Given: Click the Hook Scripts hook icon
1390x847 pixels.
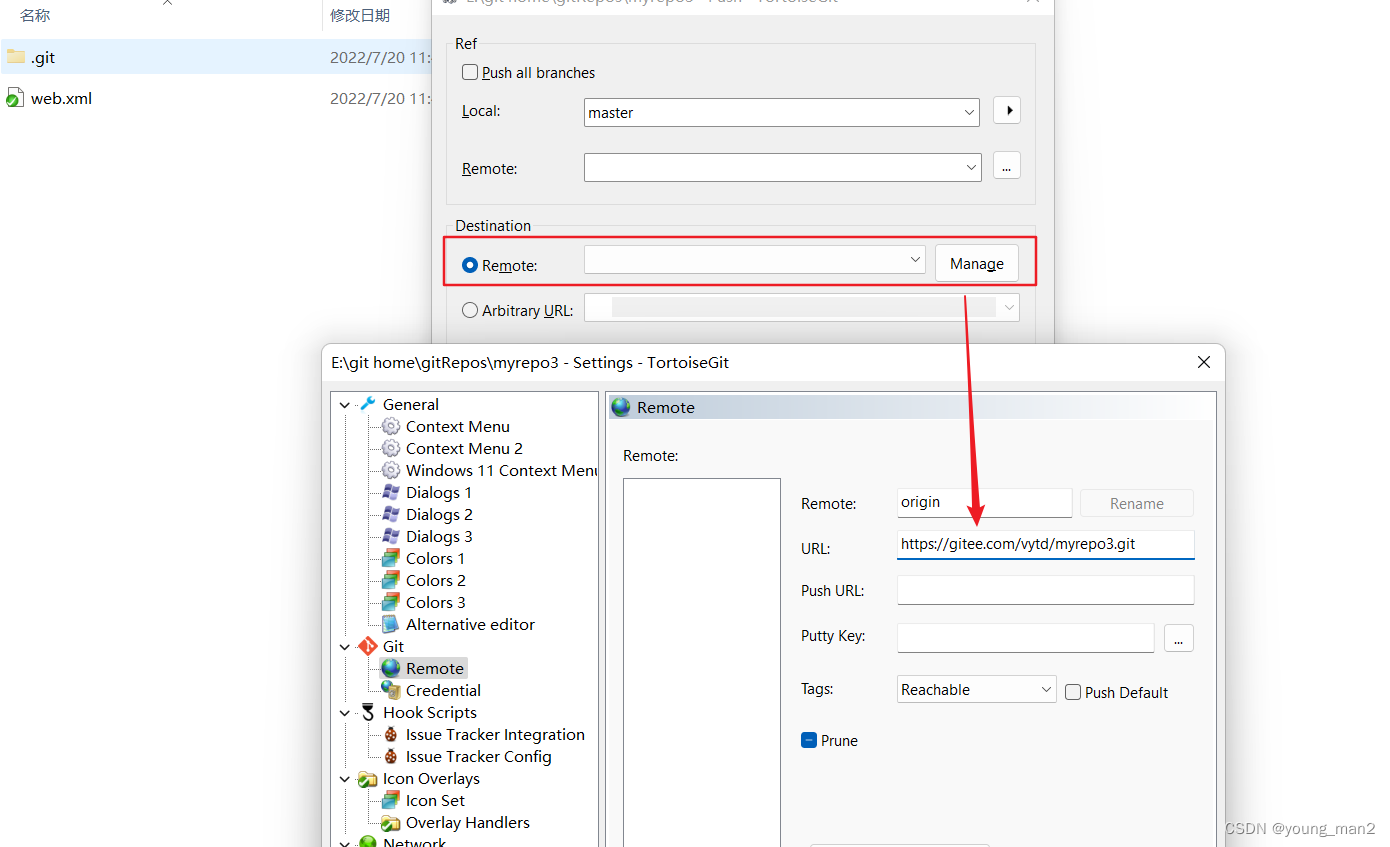Looking at the screenshot, I should (368, 712).
